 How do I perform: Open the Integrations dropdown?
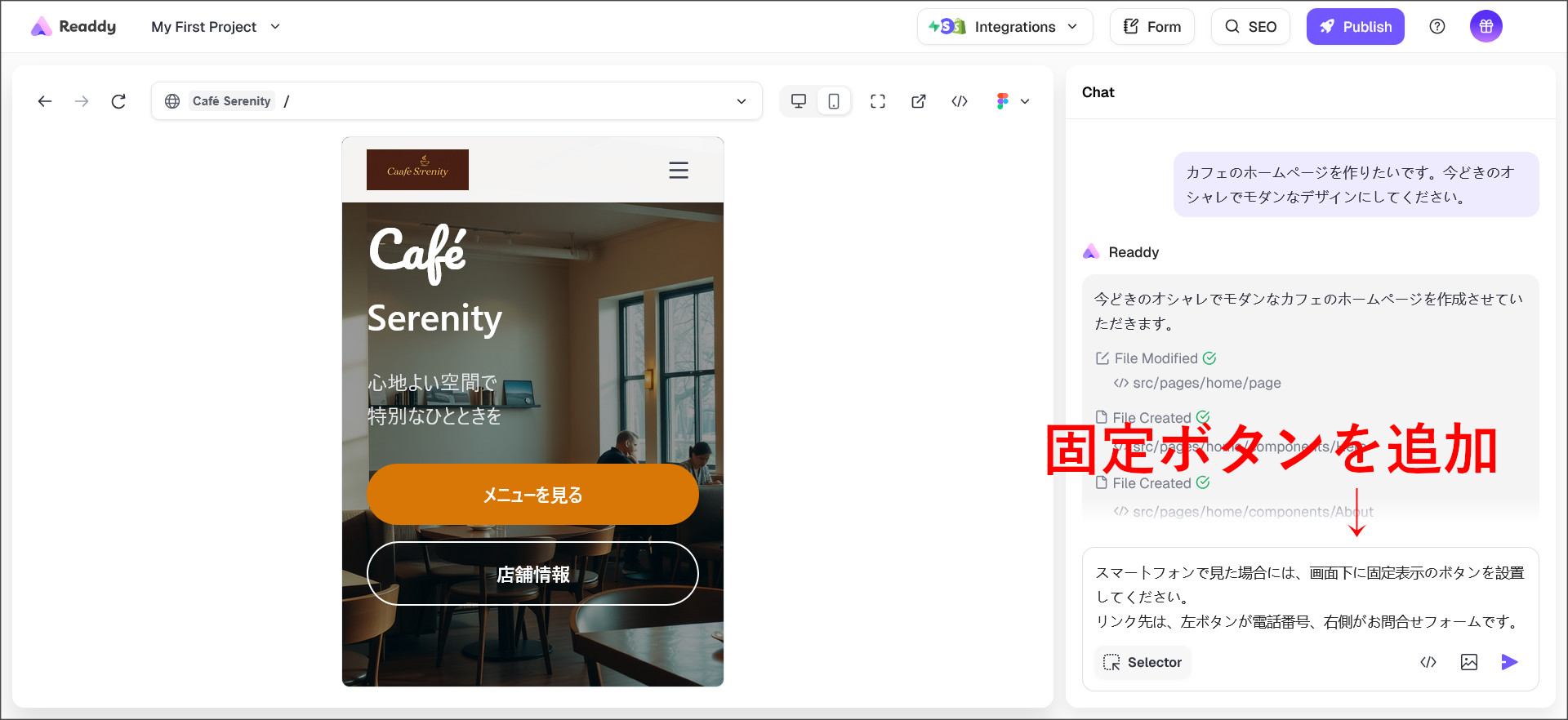point(1004,27)
